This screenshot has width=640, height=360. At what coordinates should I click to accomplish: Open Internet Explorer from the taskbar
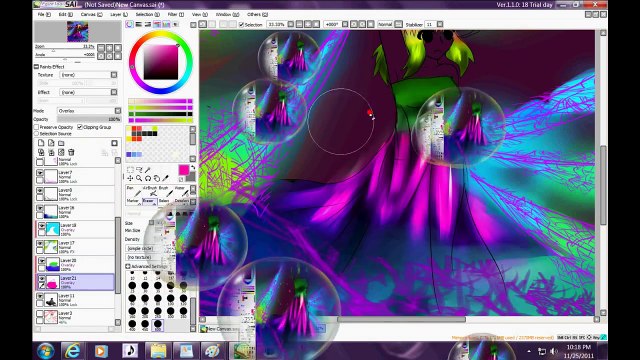(x=73, y=351)
